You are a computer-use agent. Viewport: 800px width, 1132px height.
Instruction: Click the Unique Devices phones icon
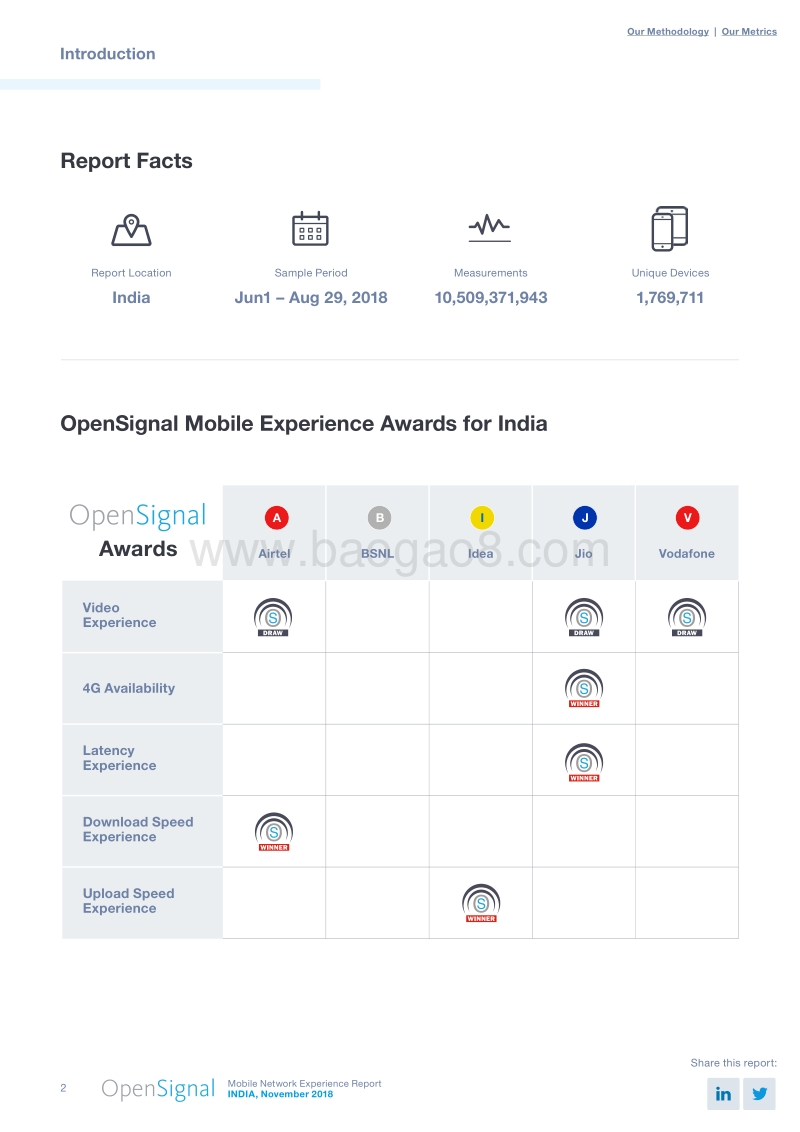pyautogui.click(x=670, y=229)
